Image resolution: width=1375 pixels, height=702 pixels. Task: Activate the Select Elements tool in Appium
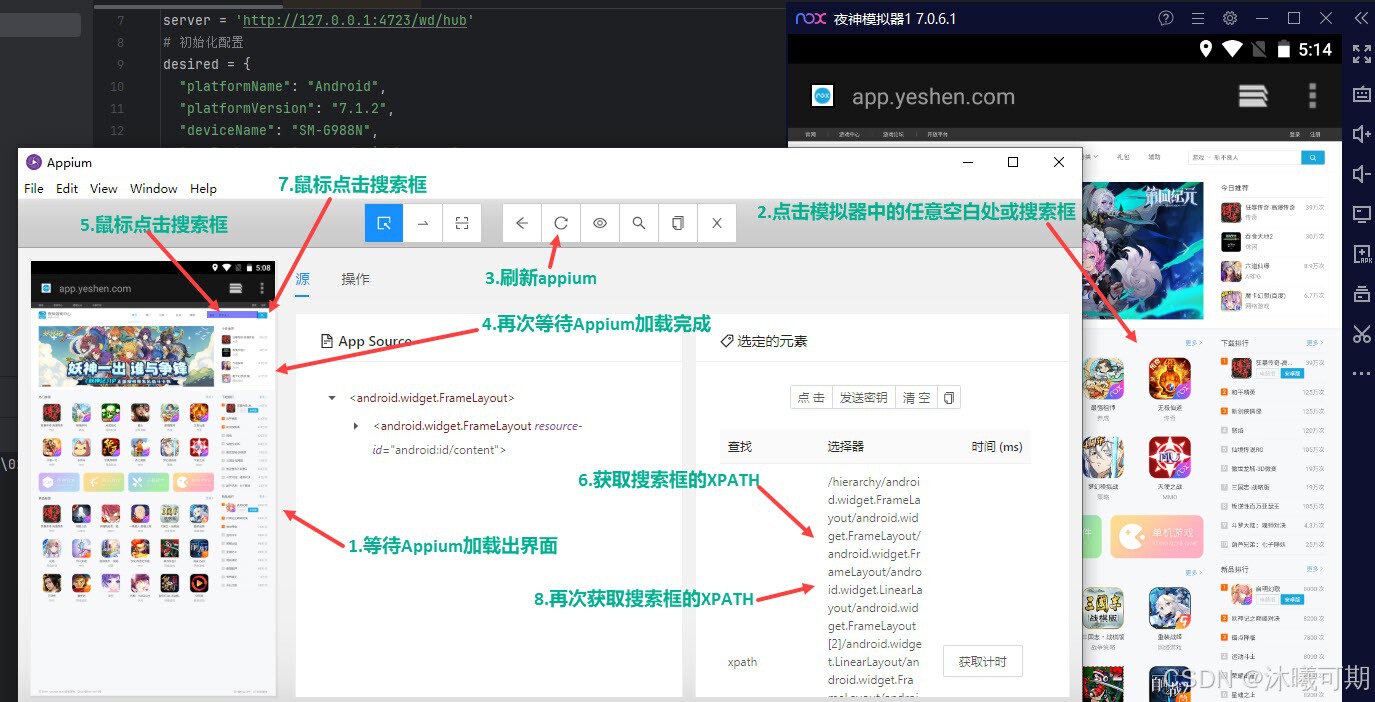click(x=384, y=223)
